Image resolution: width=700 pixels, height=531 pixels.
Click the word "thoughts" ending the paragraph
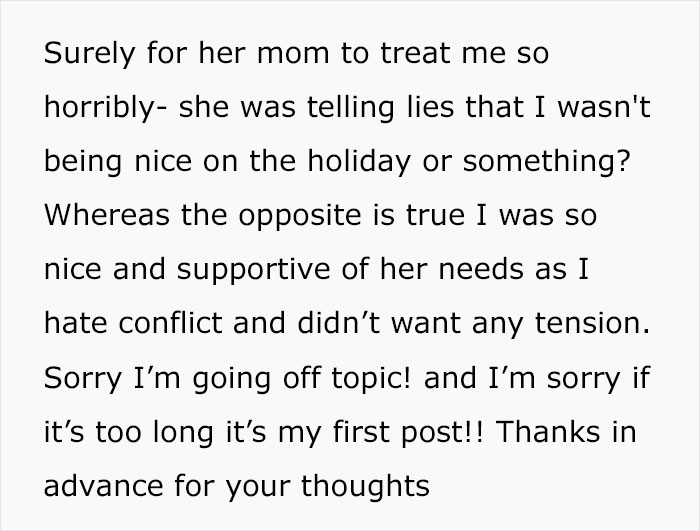tap(365, 487)
